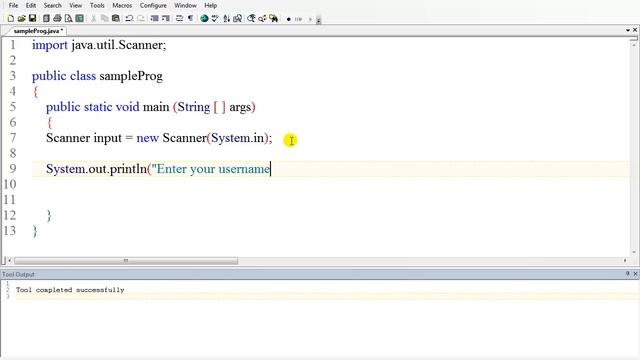
Task: Create a new document with toolbar icon
Action: pyautogui.click(x=11, y=18)
